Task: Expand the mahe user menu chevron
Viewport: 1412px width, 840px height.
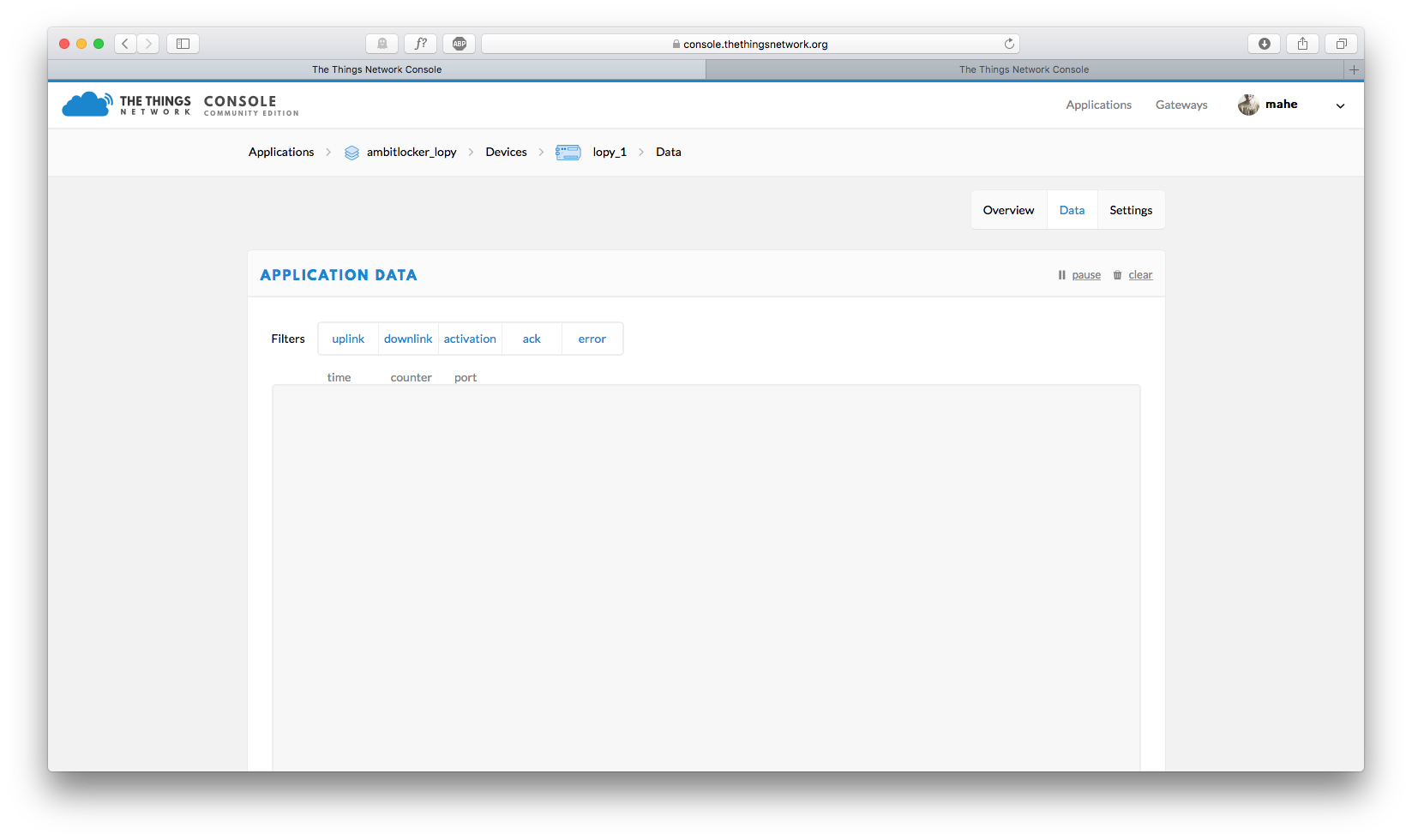Action: 1341,105
